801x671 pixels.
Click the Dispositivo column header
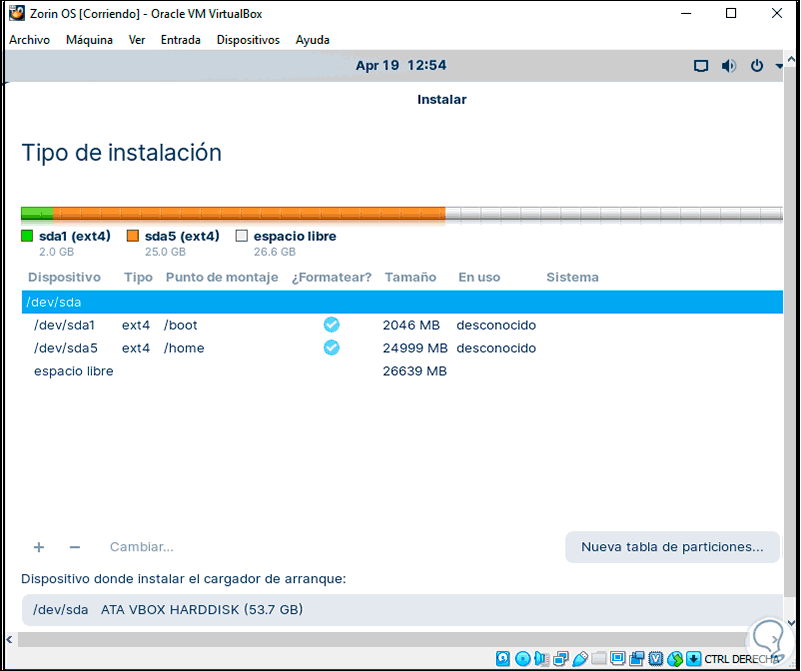coord(64,277)
